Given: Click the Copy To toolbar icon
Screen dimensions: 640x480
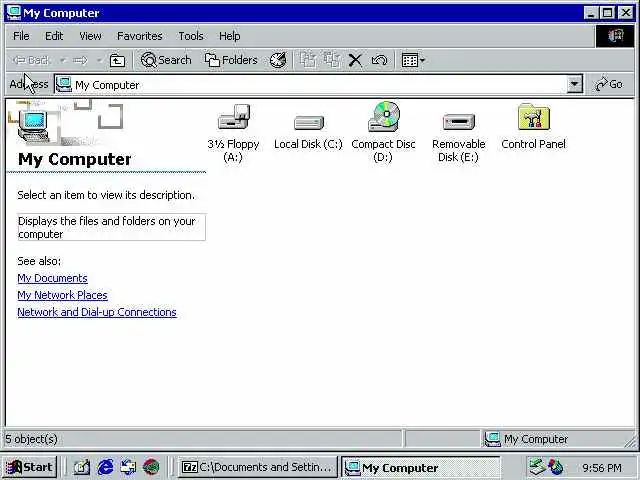Looking at the screenshot, I should pos(332,60).
